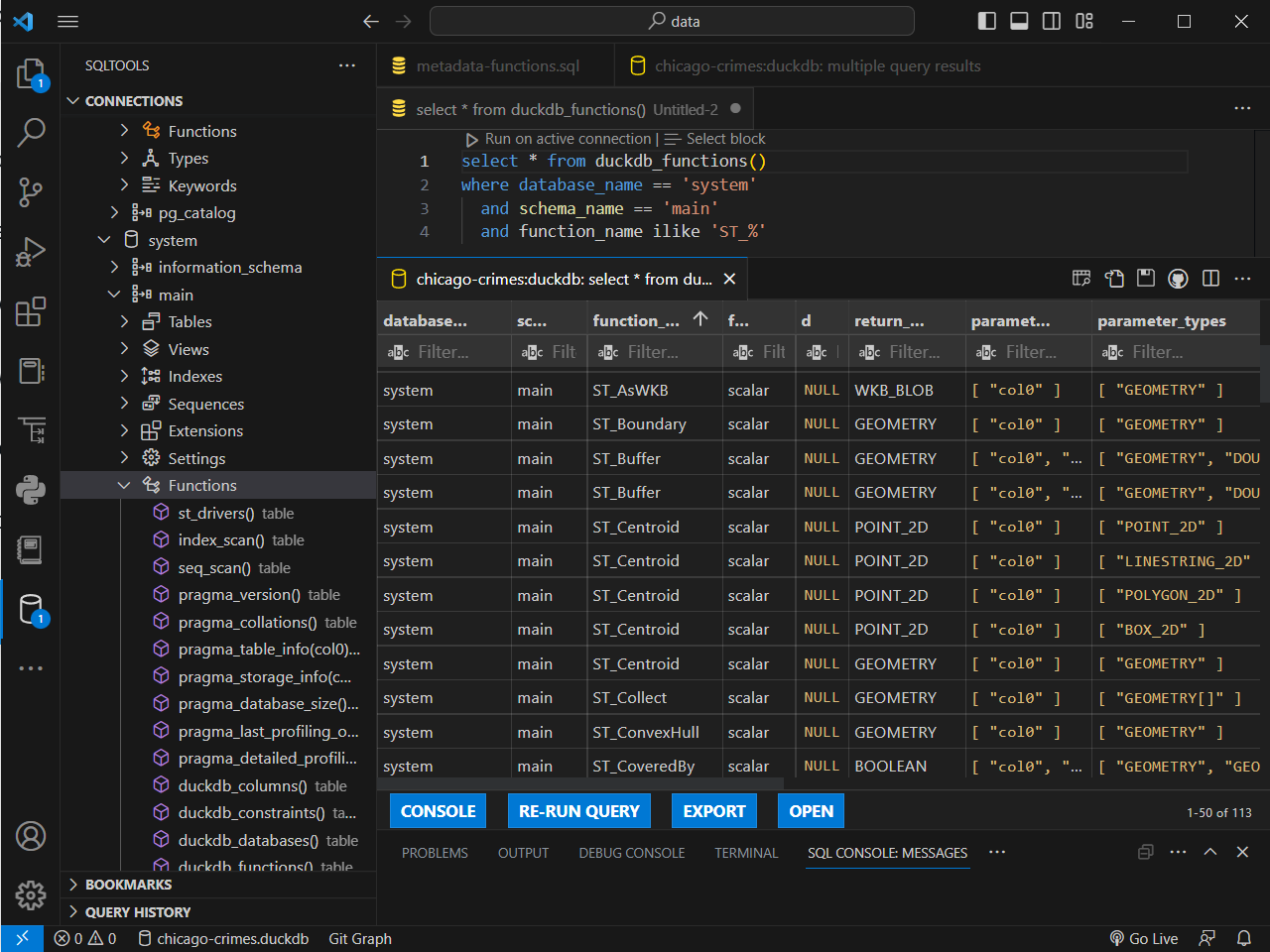Toggle the secondary side bar
The image size is (1270, 952).
click(1052, 21)
